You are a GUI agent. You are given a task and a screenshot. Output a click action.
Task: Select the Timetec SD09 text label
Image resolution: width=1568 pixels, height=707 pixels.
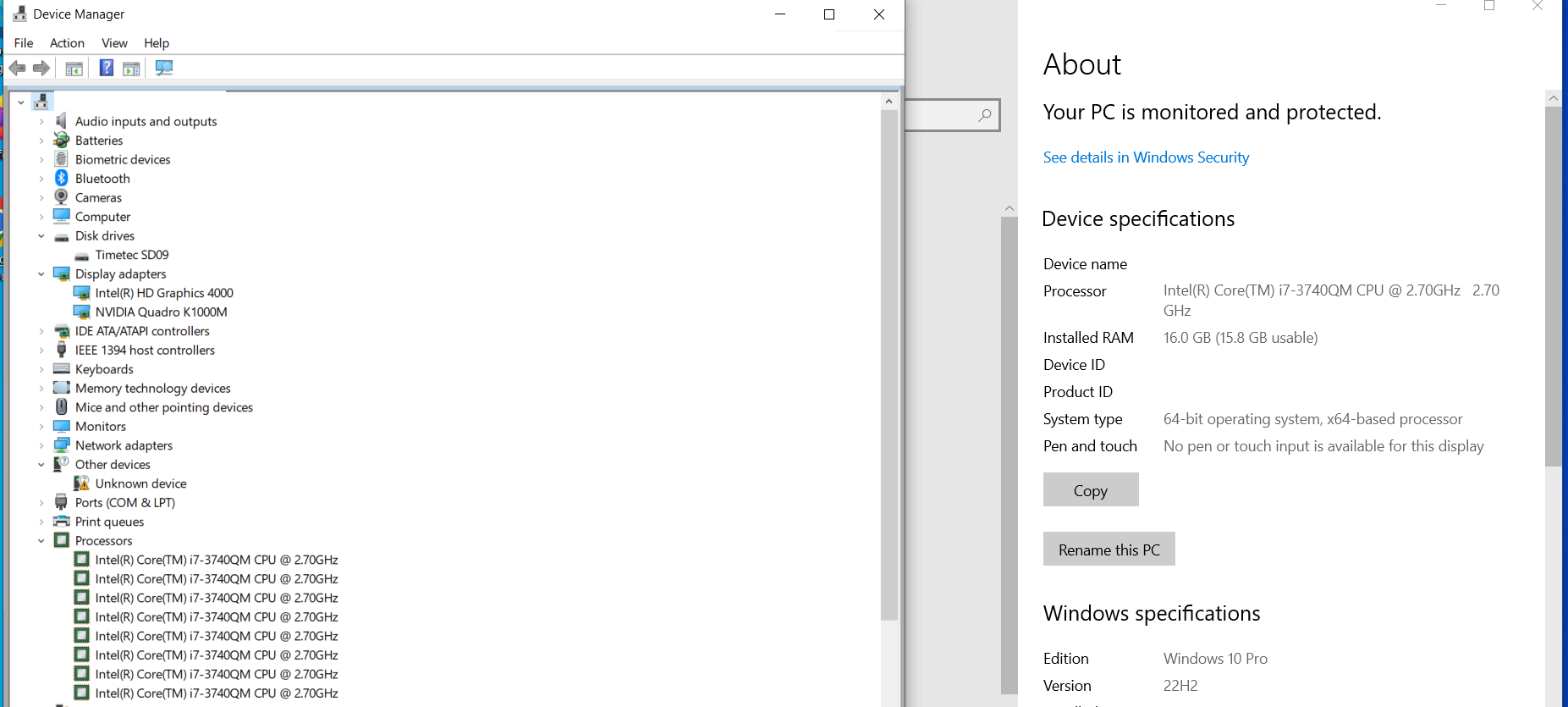(x=132, y=255)
